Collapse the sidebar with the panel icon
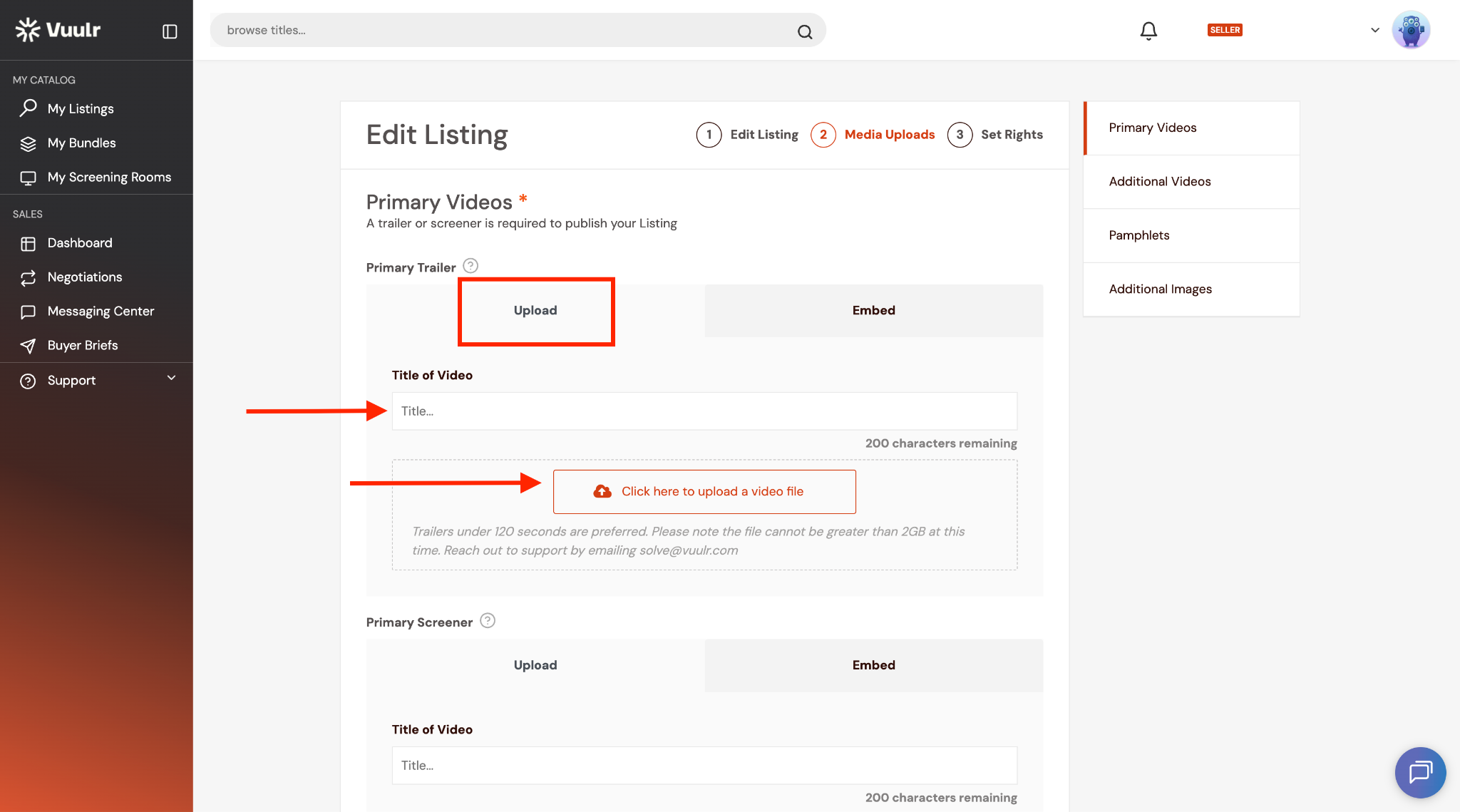1460x812 pixels. pos(170,31)
